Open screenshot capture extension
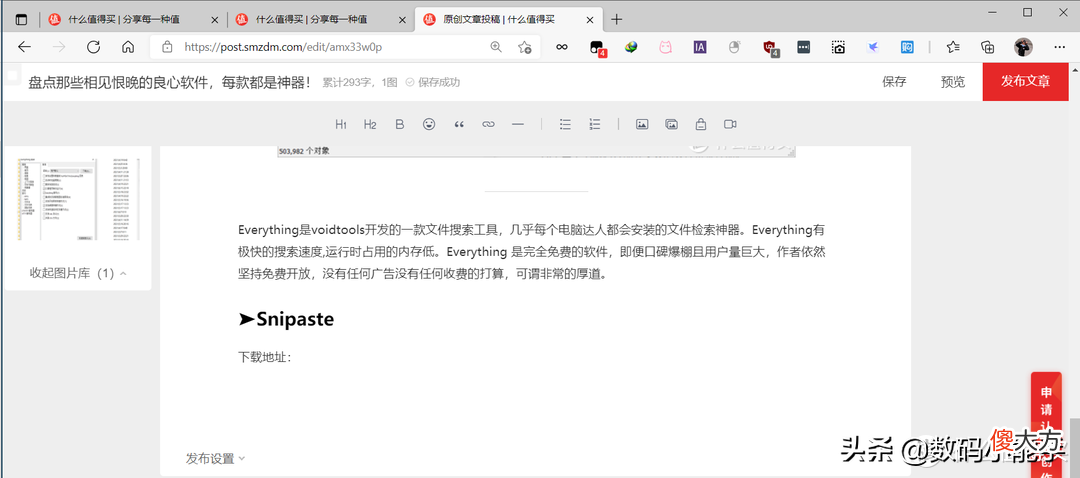 838,47
